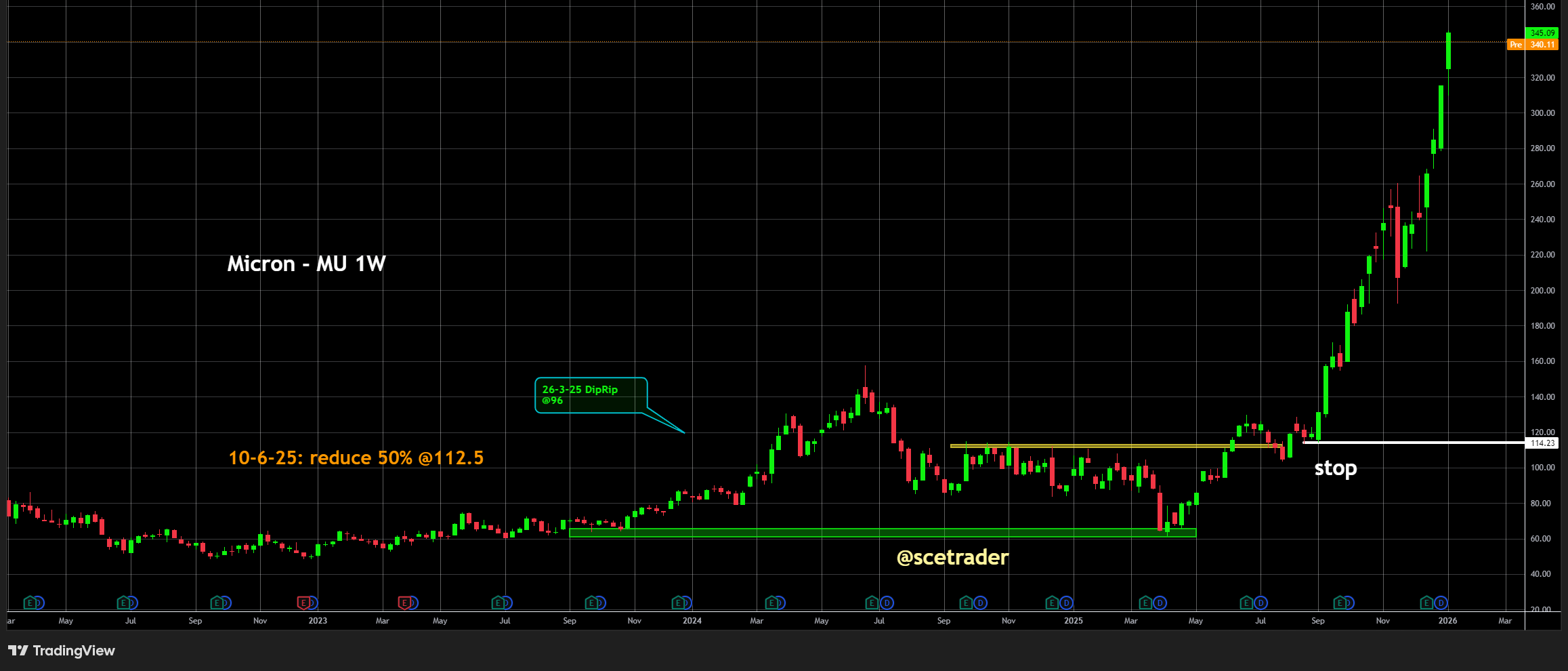Screen dimensions: 1568x671
Task: Click the orange Pre 340.11 price label
Action: [x=1532, y=45]
